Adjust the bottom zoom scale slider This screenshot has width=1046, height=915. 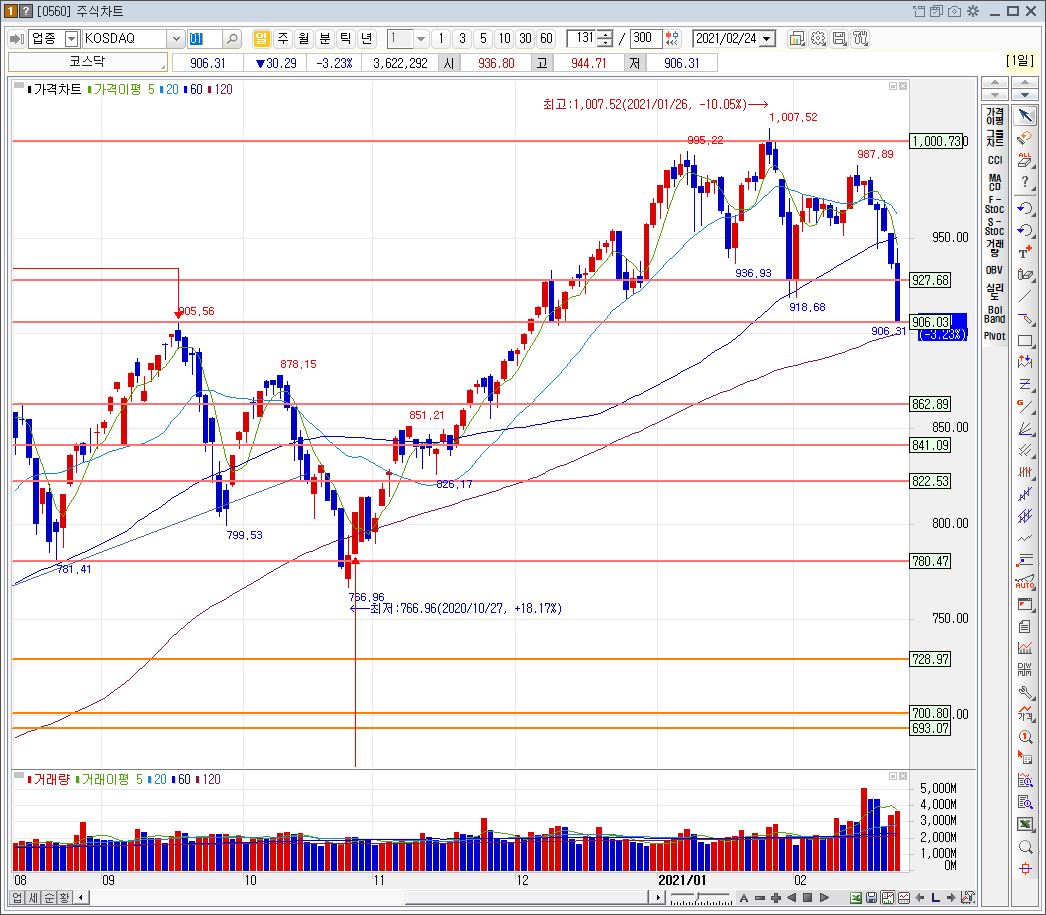700,898
